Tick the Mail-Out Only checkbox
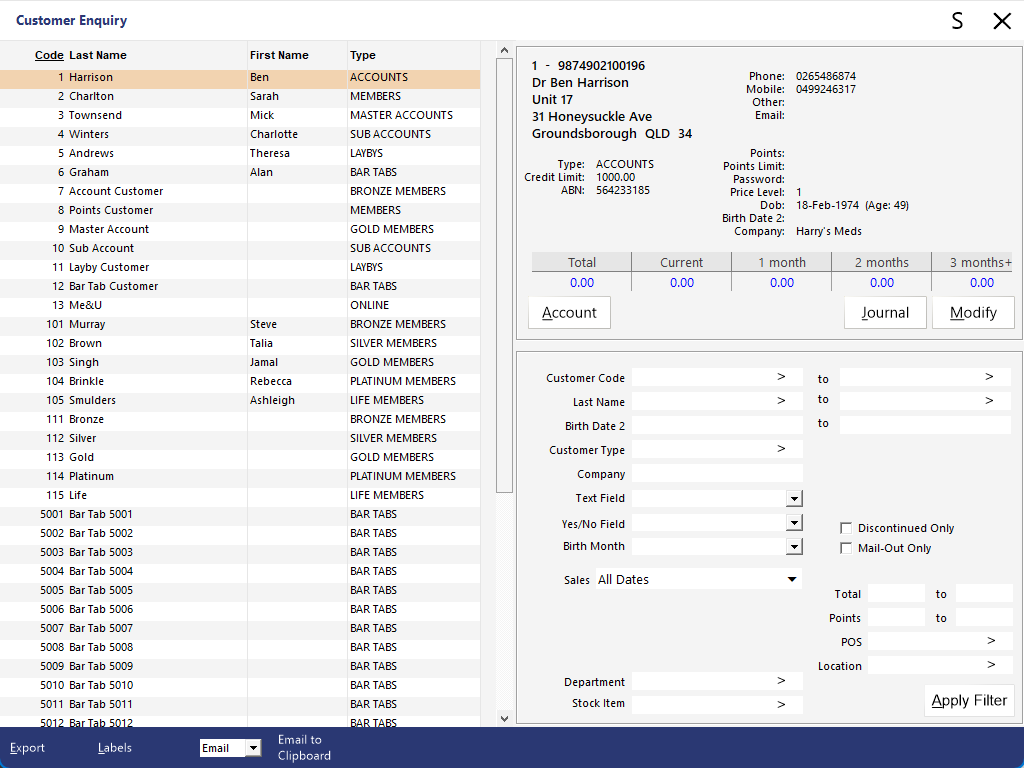1024x768 pixels. 847,548
